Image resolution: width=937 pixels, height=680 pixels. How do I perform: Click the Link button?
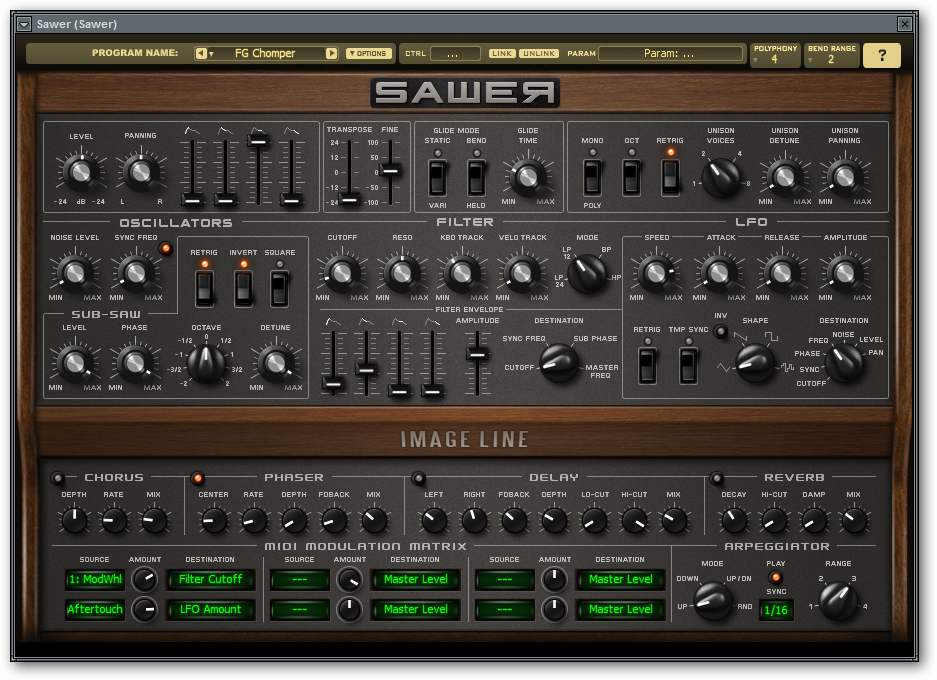[x=502, y=54]
